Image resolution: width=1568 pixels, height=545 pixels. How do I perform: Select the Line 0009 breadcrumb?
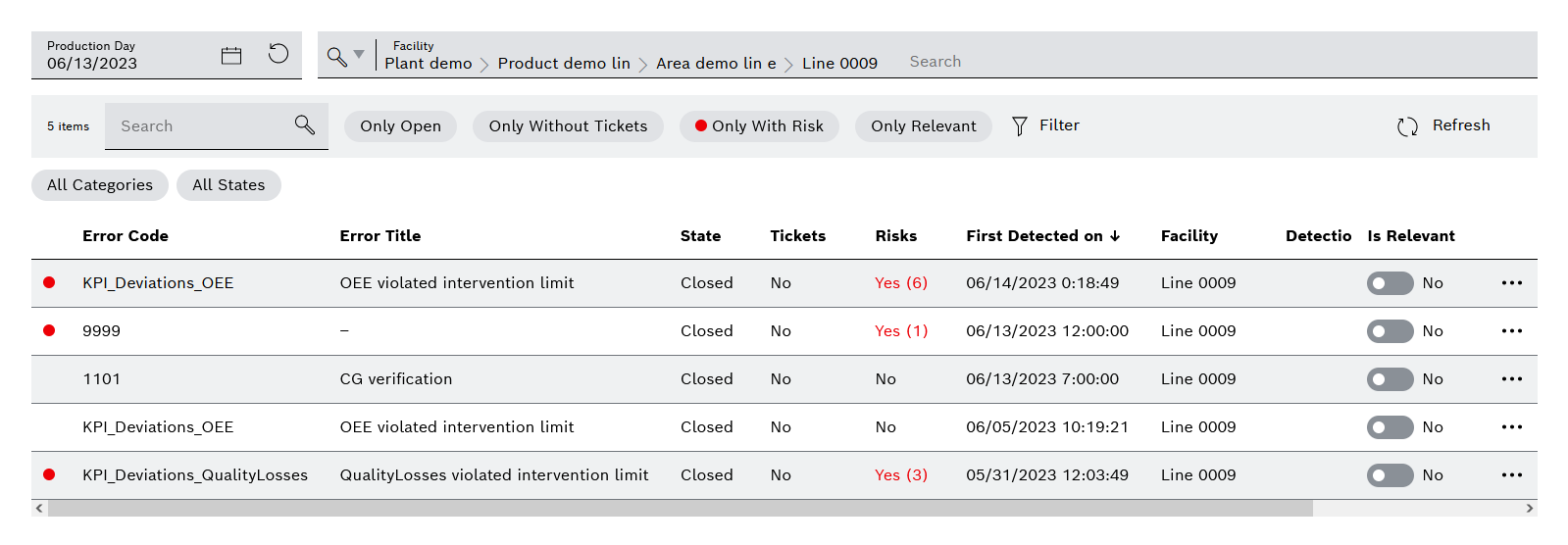pyautogui.click(x=839, y=64)
